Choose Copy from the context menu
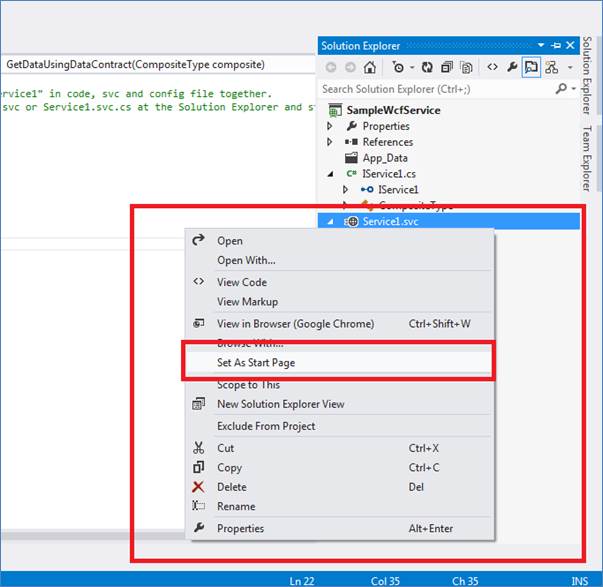 341,467
